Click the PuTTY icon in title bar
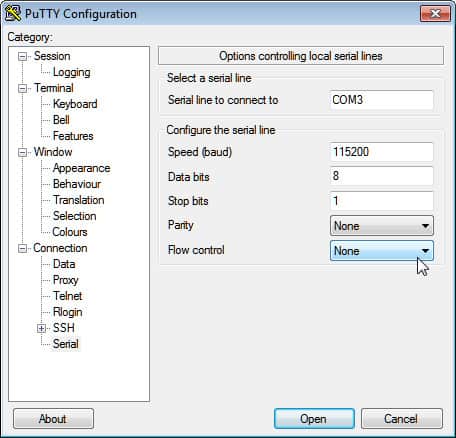 [13, 13]
